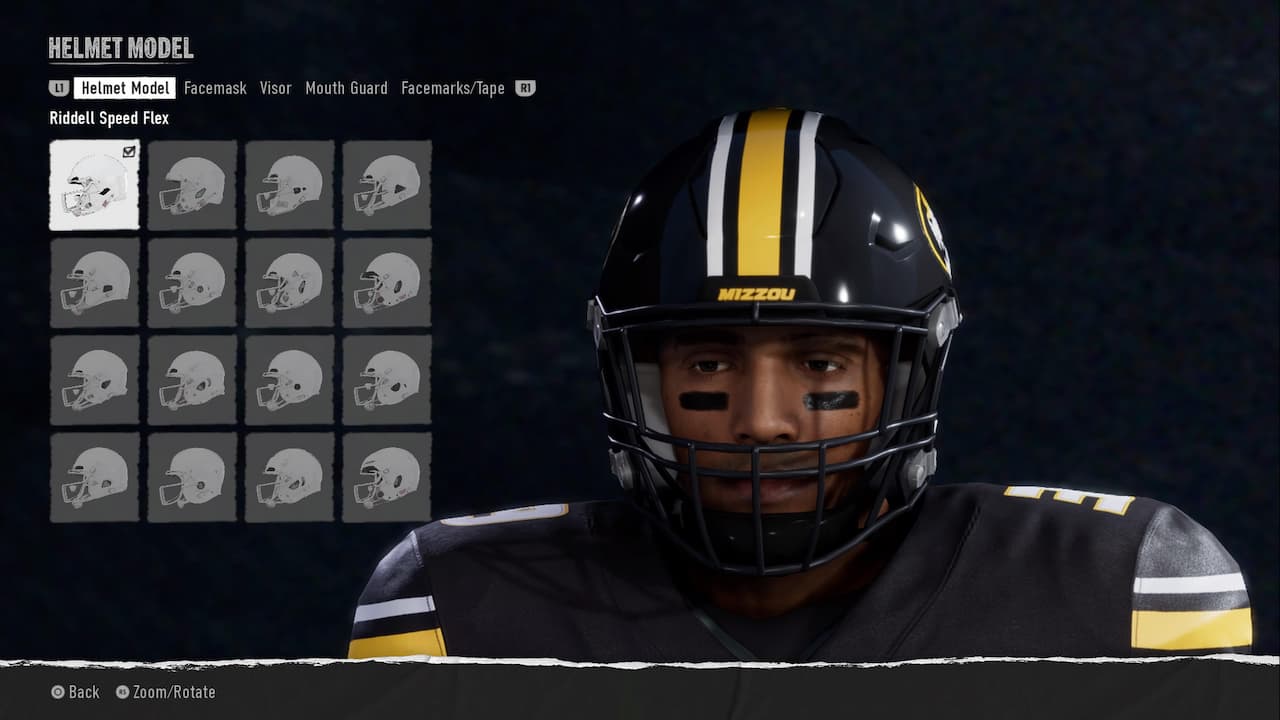The width and height of the screenshot is (1280, 720).
Task: Toggle the checkmark on selected Riddell helmet
Action: click(129, 152)
